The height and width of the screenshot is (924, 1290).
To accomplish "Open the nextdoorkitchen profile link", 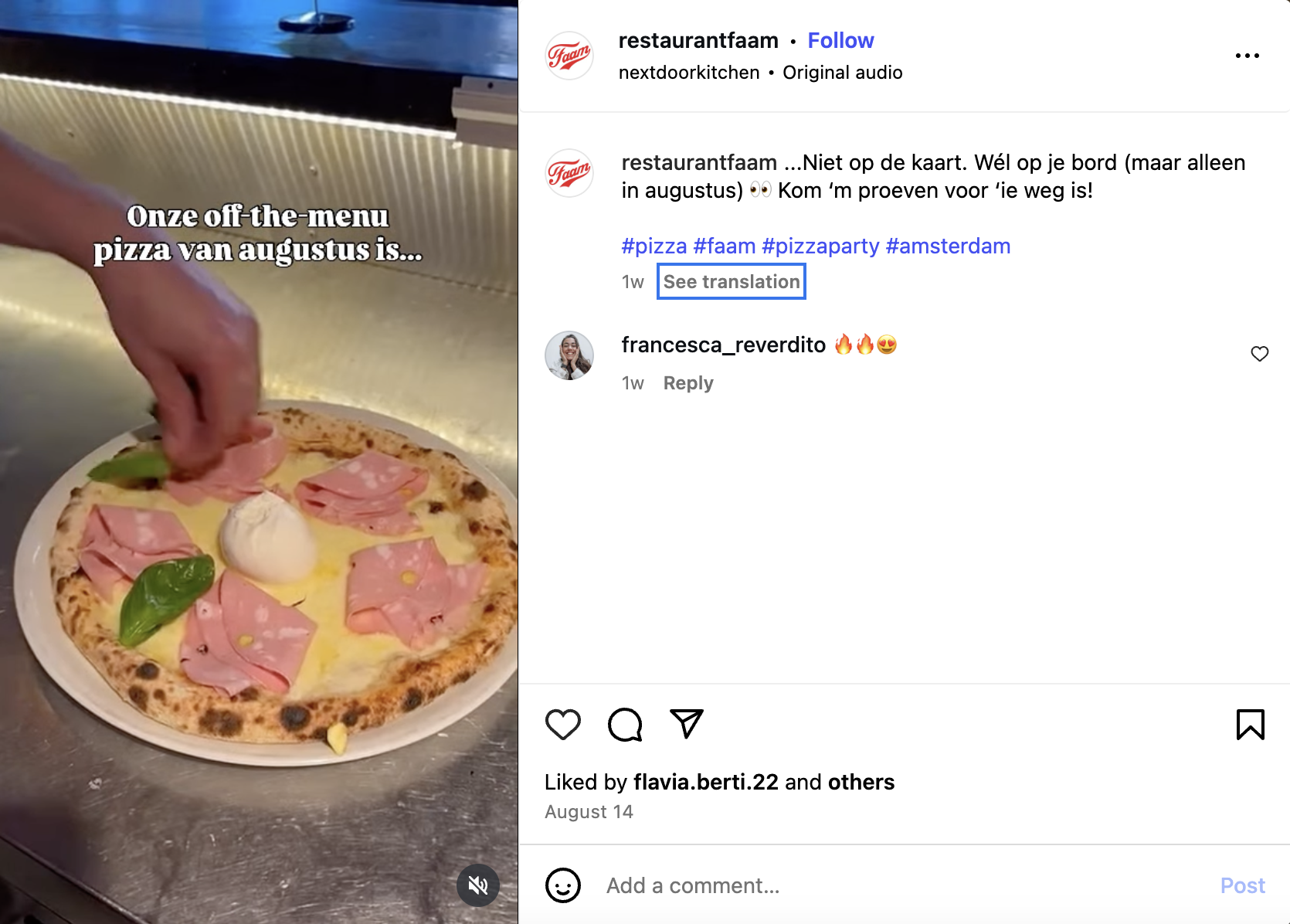I will (x=689, y=73).
